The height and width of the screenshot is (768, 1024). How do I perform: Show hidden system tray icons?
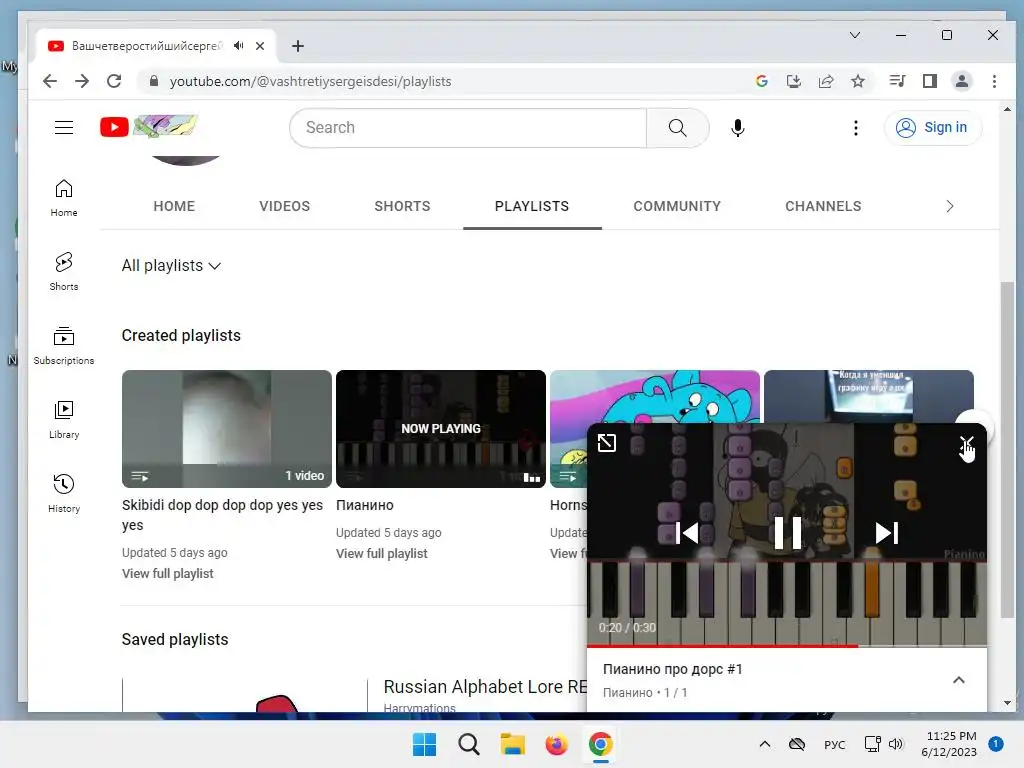[765, 744]
